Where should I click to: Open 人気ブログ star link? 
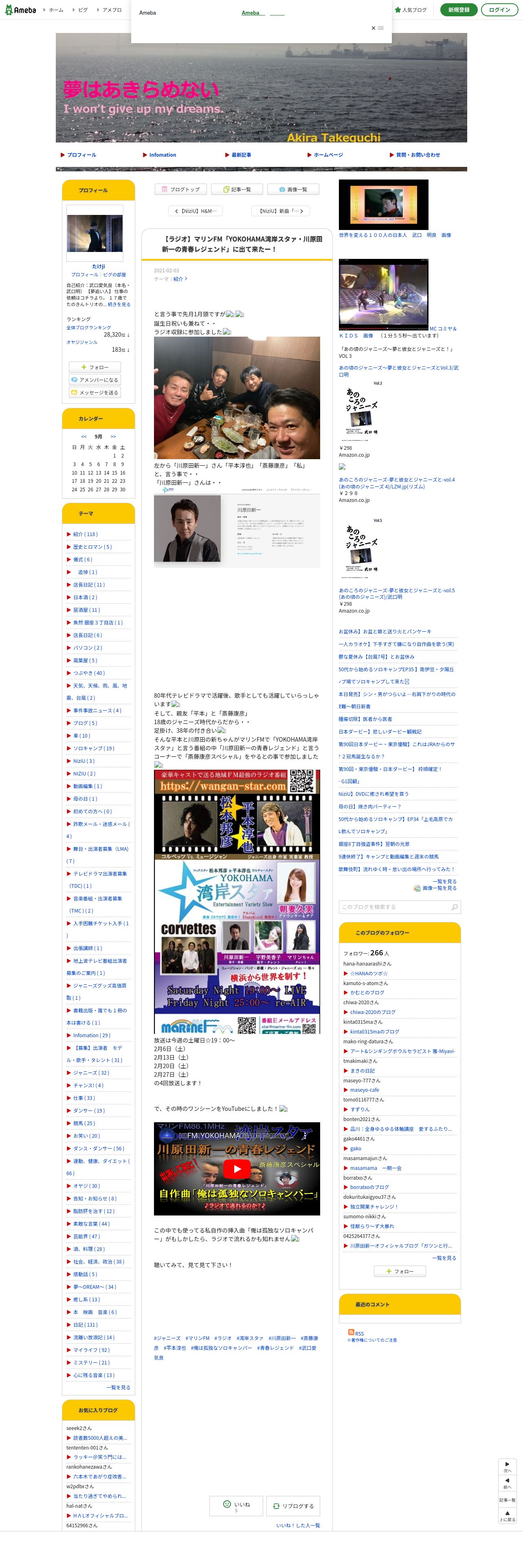[x=411, y=10]
